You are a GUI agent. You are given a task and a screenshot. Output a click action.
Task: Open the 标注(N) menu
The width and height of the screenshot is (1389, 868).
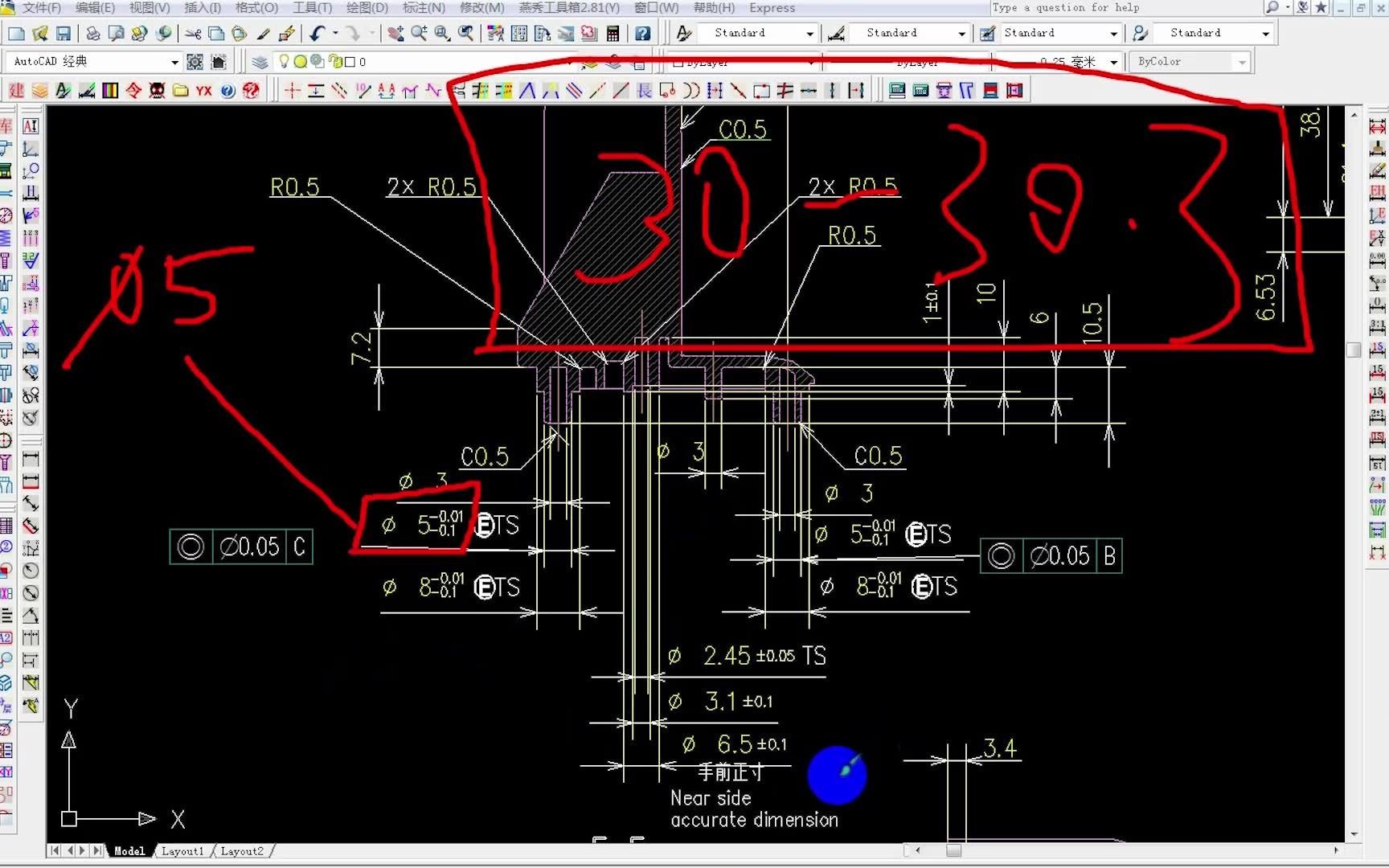424,7
